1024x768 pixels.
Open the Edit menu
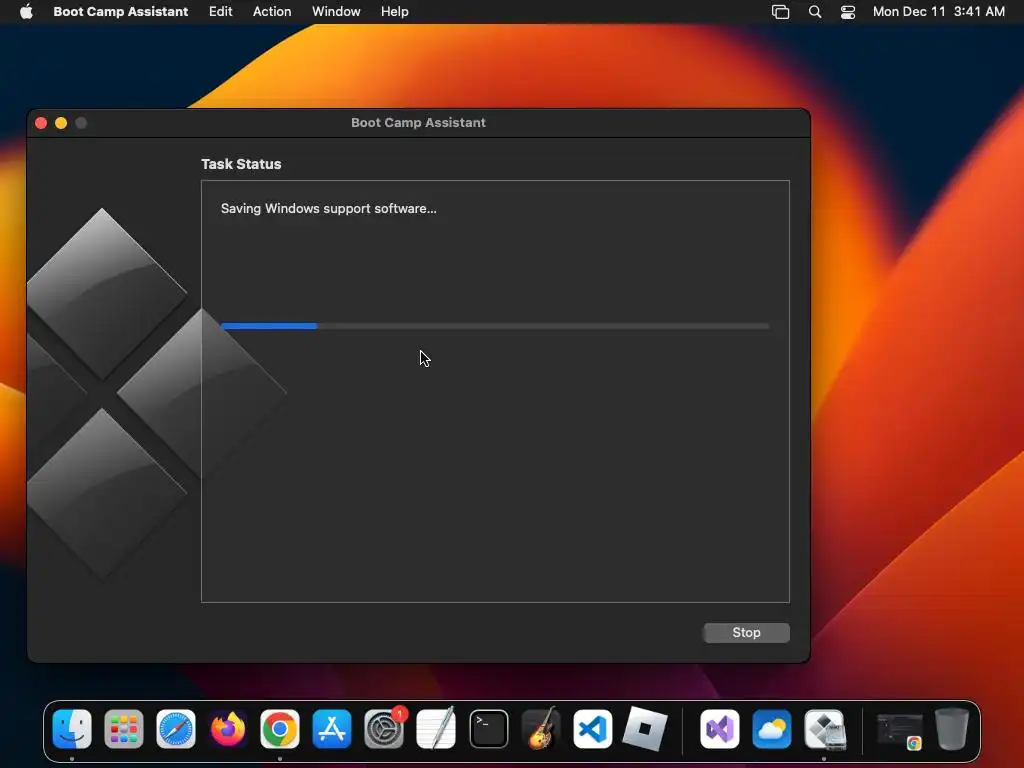point(220,12)
